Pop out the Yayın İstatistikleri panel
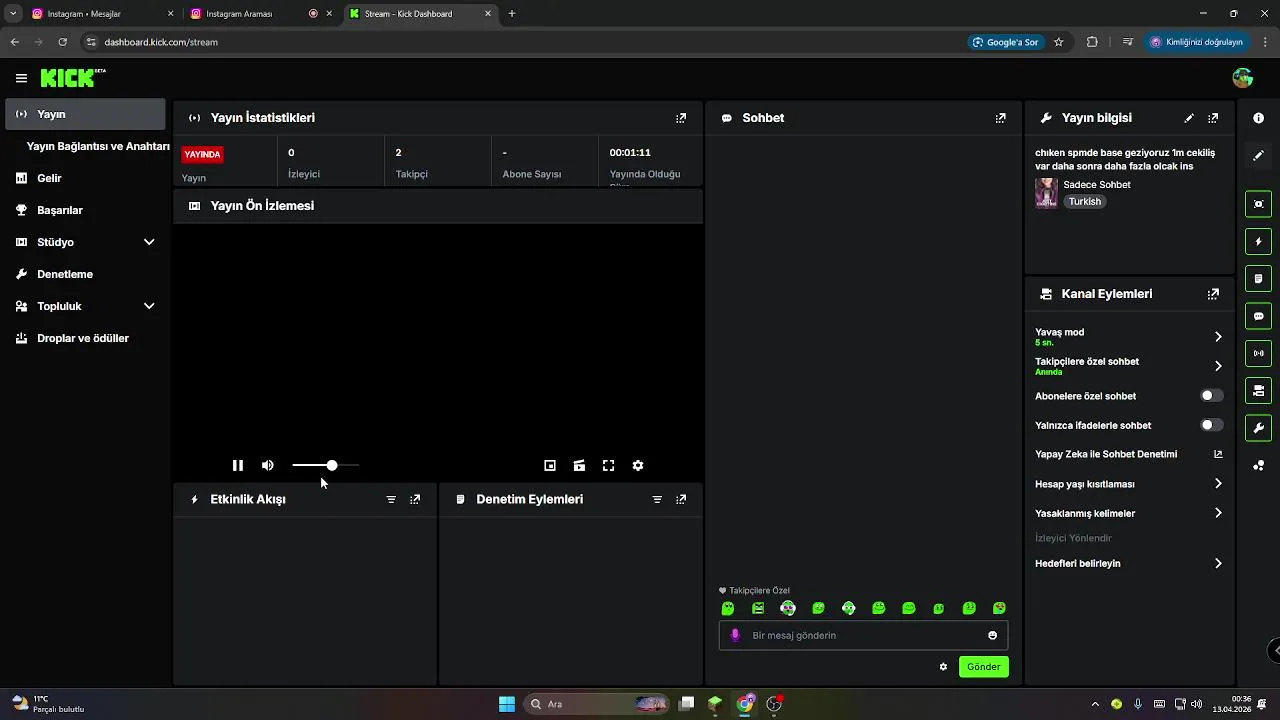 pos(681,118)
